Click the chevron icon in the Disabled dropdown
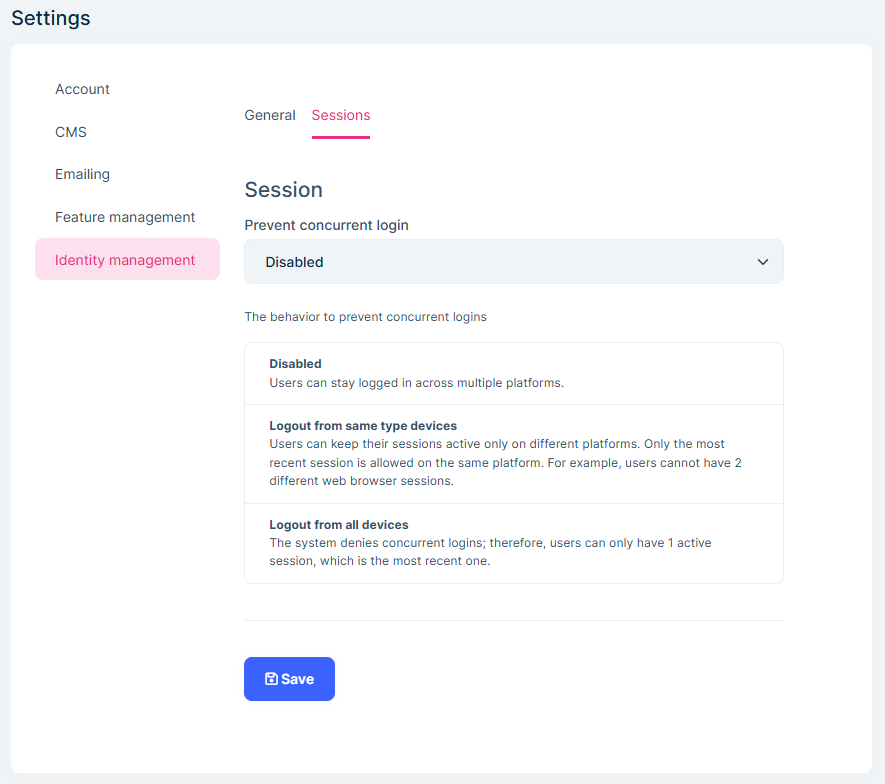Screen dimensions: 885x784 tap(763, 261)
